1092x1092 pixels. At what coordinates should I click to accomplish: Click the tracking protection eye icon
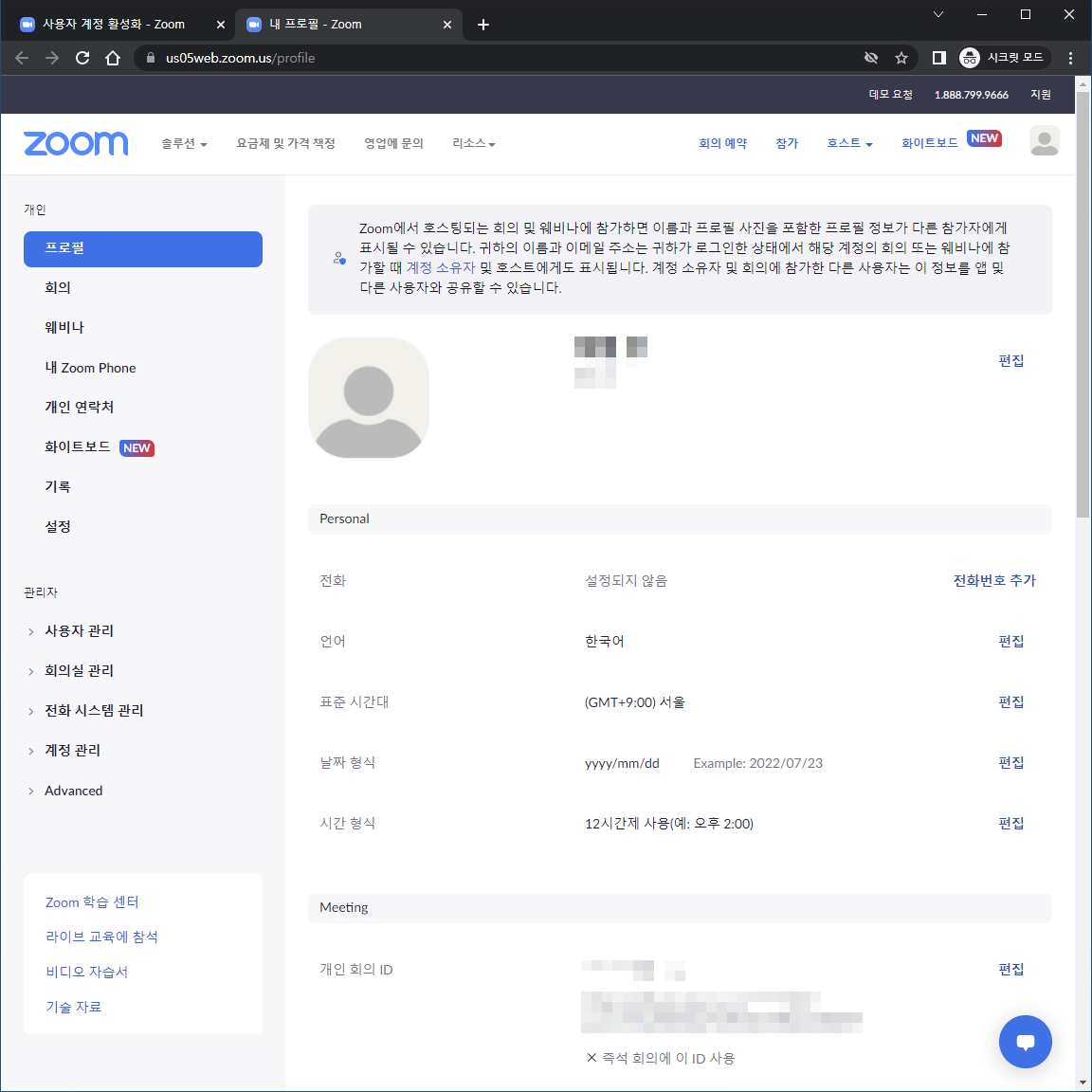click(870, 58)
